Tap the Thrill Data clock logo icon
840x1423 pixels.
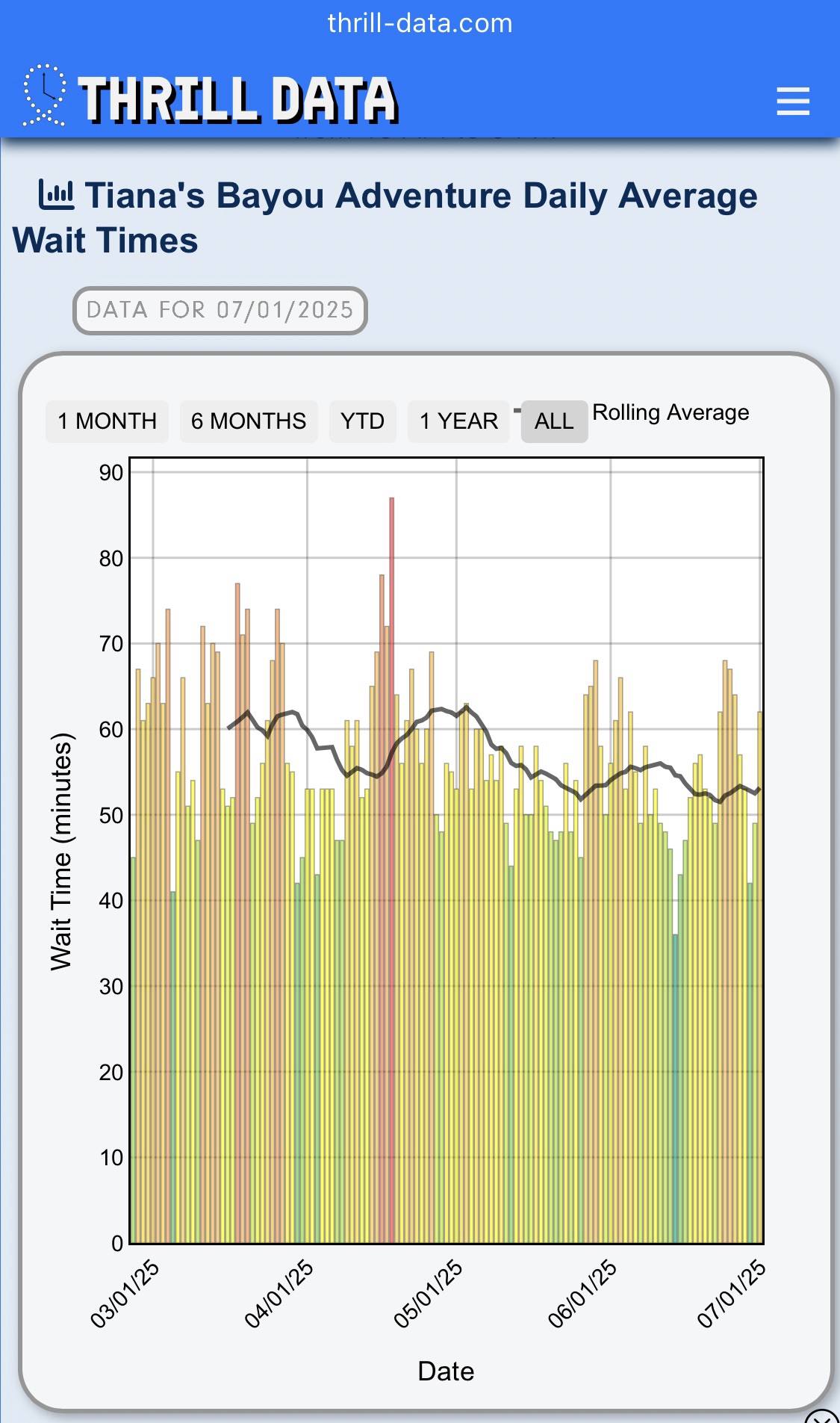pos(44,95)
